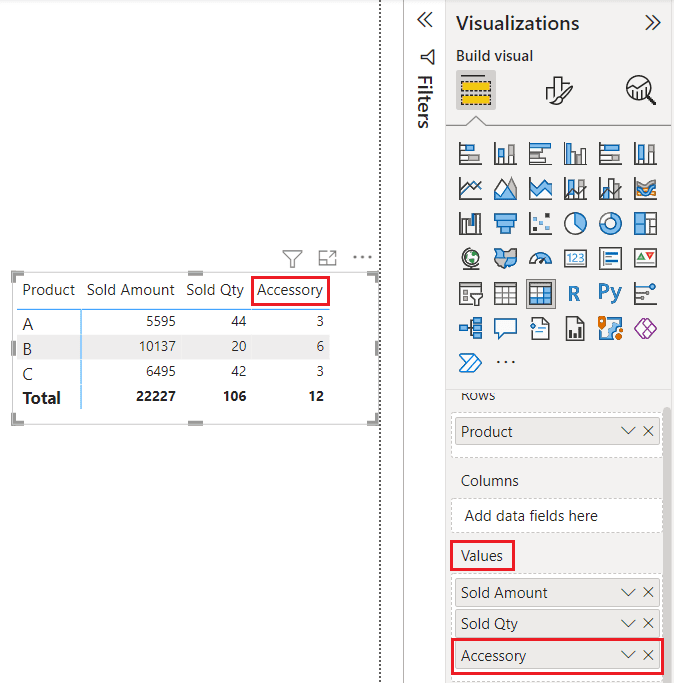Viewport: 674px width, 683px height.
Task: Click the Columns 'Add data fields here' well
Action: point(557,516)
